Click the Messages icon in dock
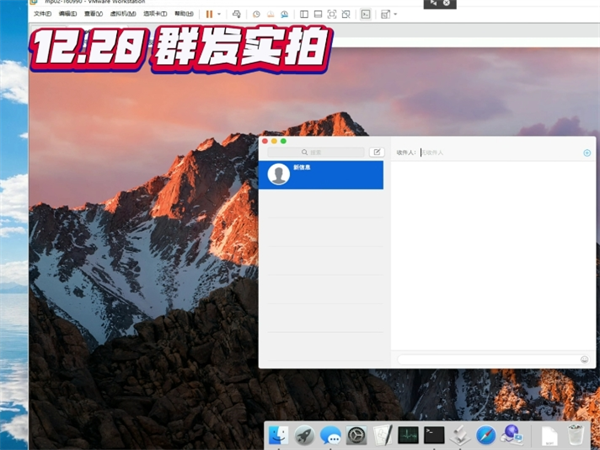This screenshot has width=600, height=450. coord(331,435)
